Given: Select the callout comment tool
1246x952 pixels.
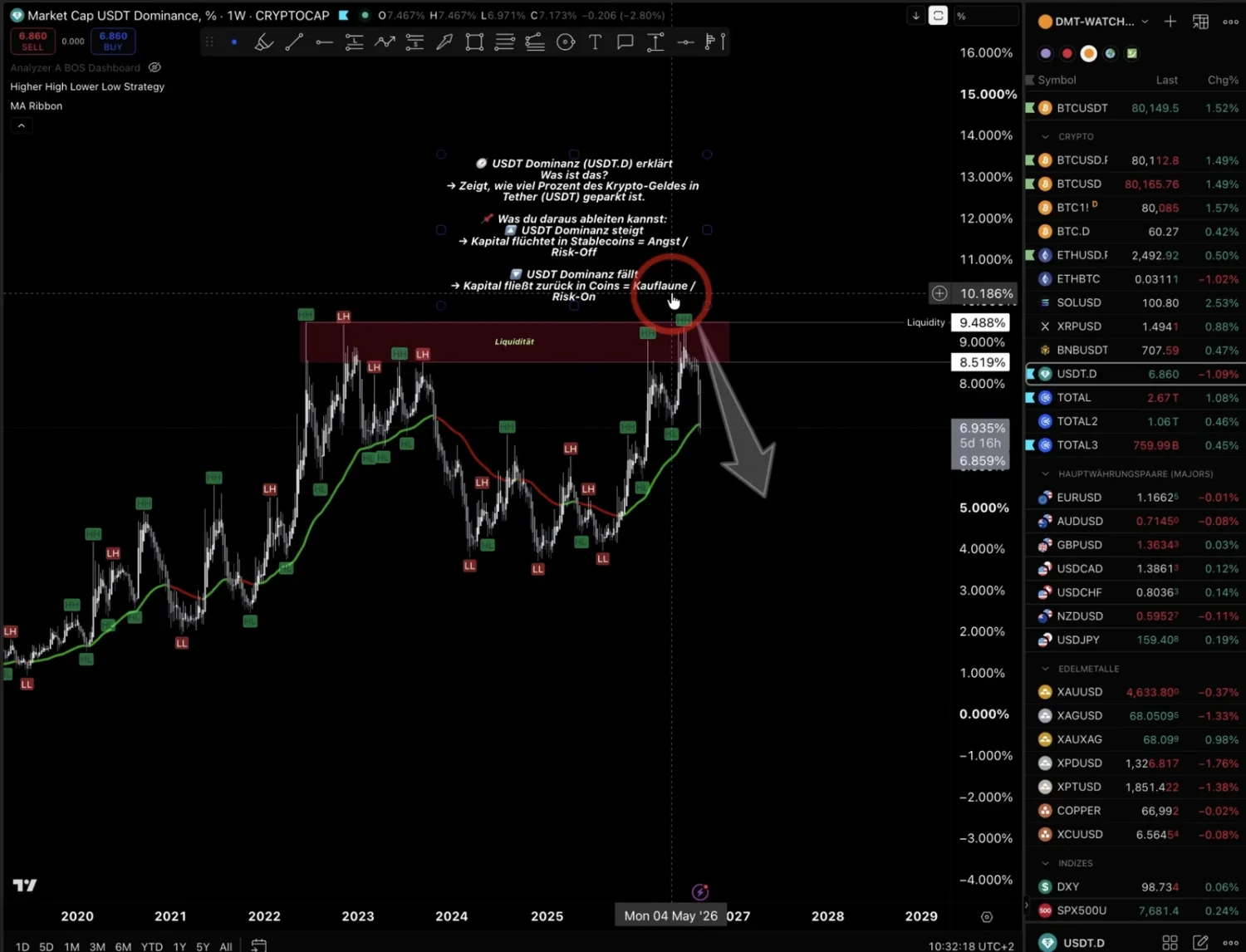Looking at the screenshot, I should [x=625, y=42].
